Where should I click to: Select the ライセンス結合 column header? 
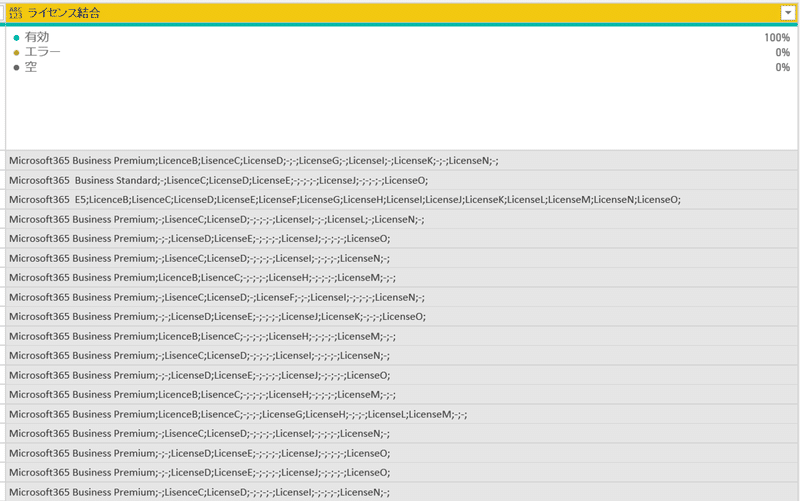401,13
